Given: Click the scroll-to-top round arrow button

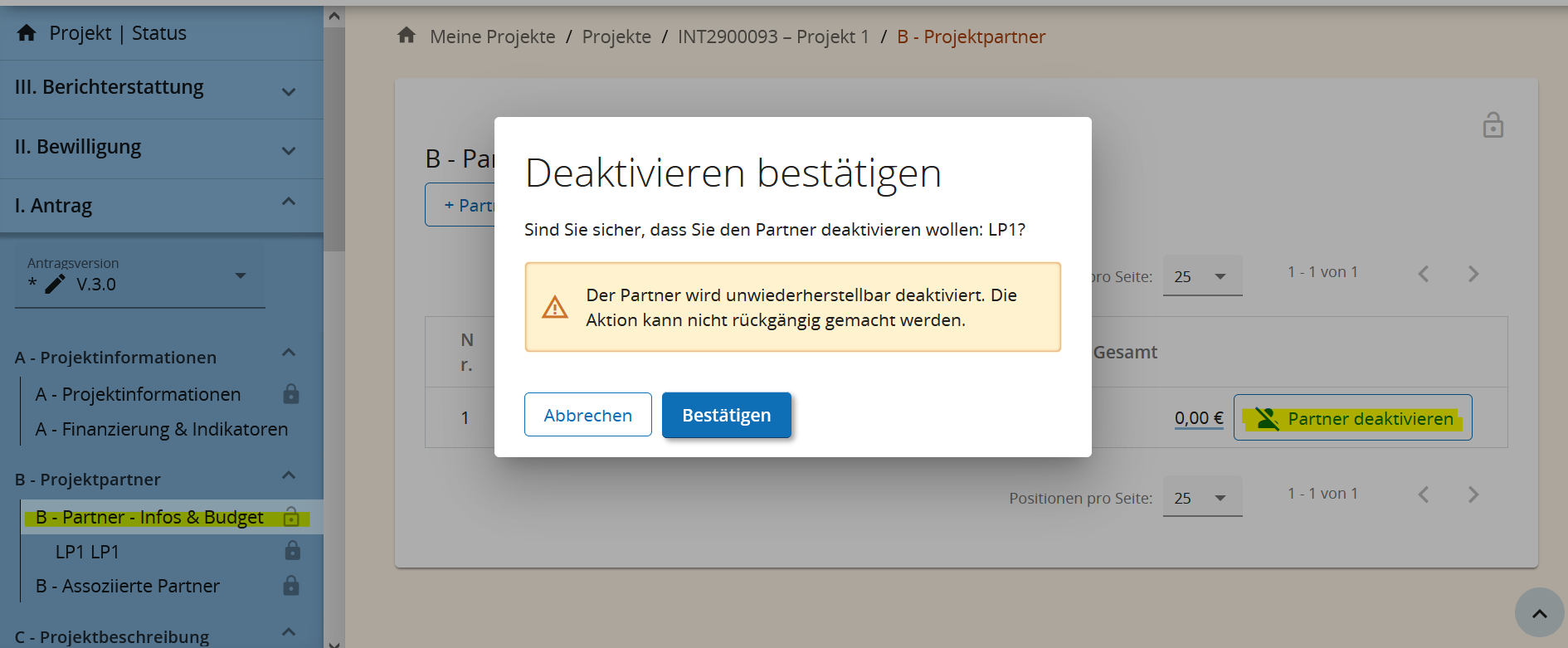Looking at the screenshot, I should tap(1539, 613).
